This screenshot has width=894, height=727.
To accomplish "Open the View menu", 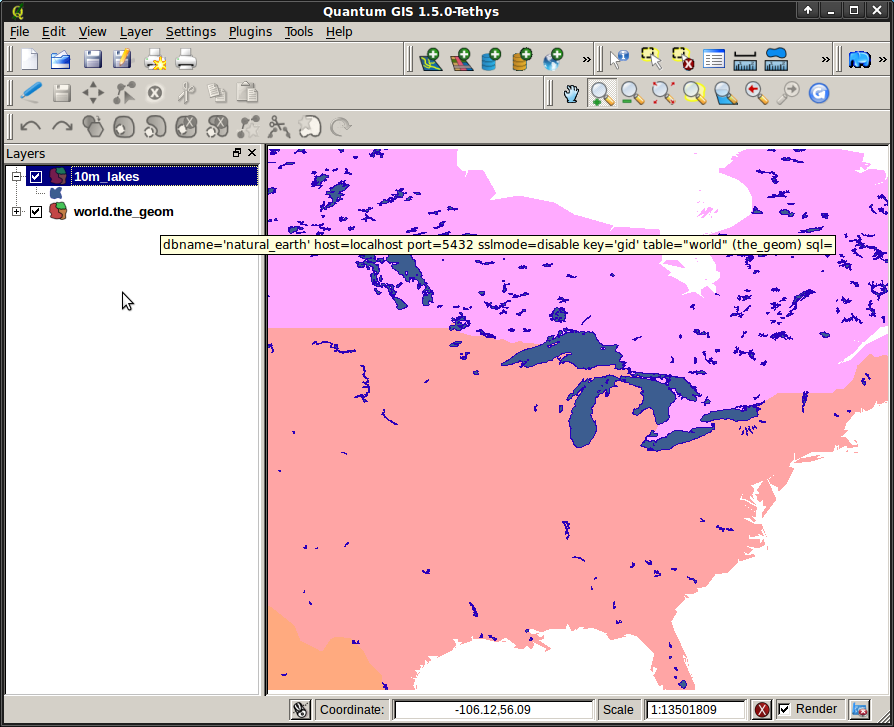I will [92, 32].
